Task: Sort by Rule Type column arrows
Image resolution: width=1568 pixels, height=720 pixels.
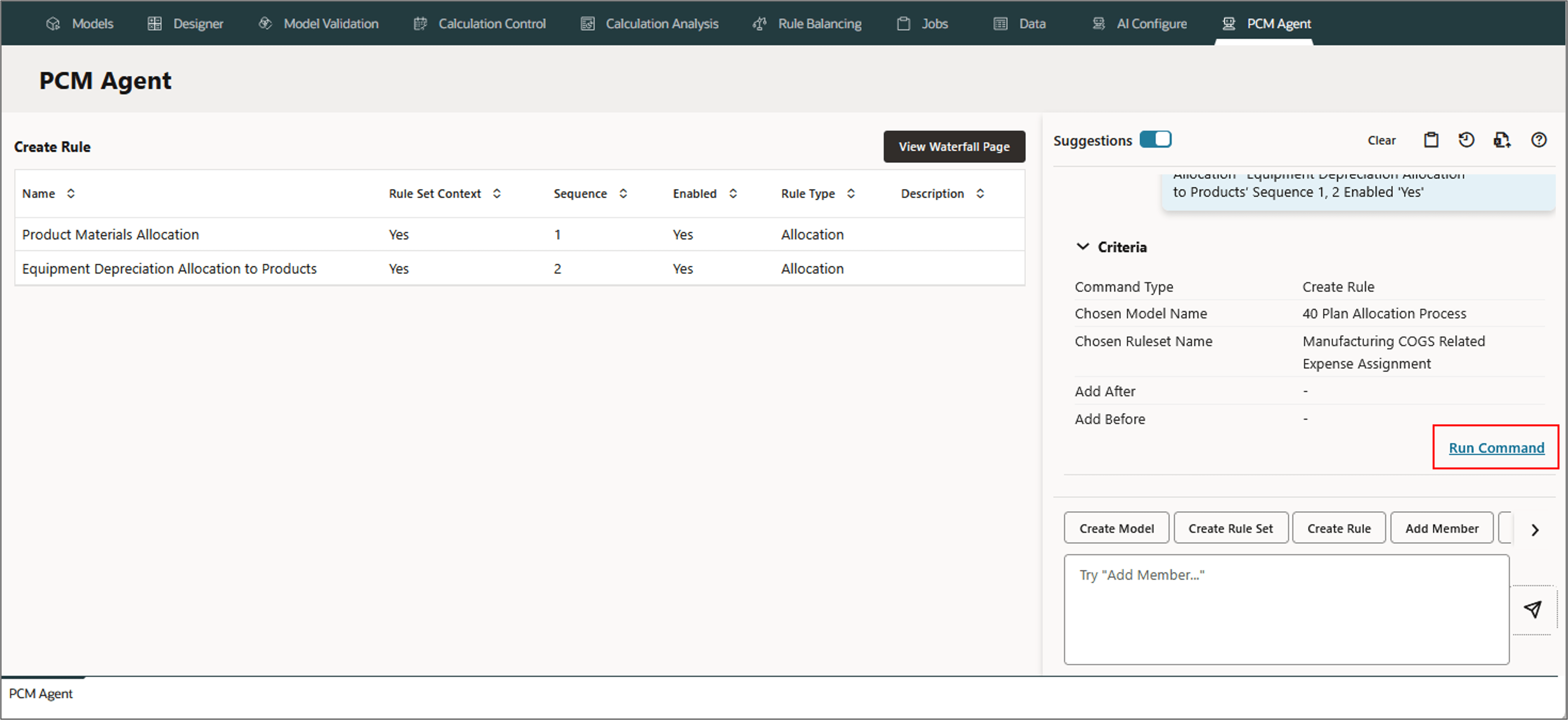Action: pos(850,194)
